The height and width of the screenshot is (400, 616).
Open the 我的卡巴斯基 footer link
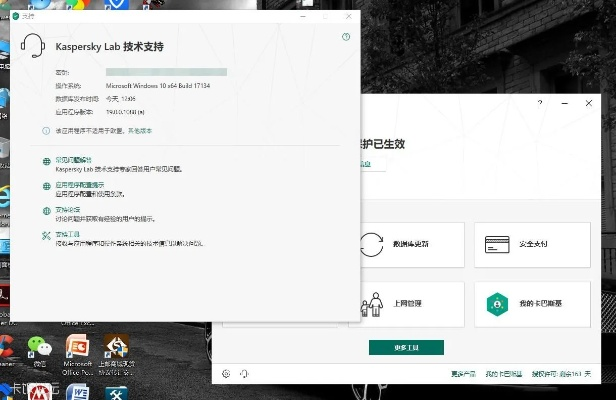click(504, 374)
